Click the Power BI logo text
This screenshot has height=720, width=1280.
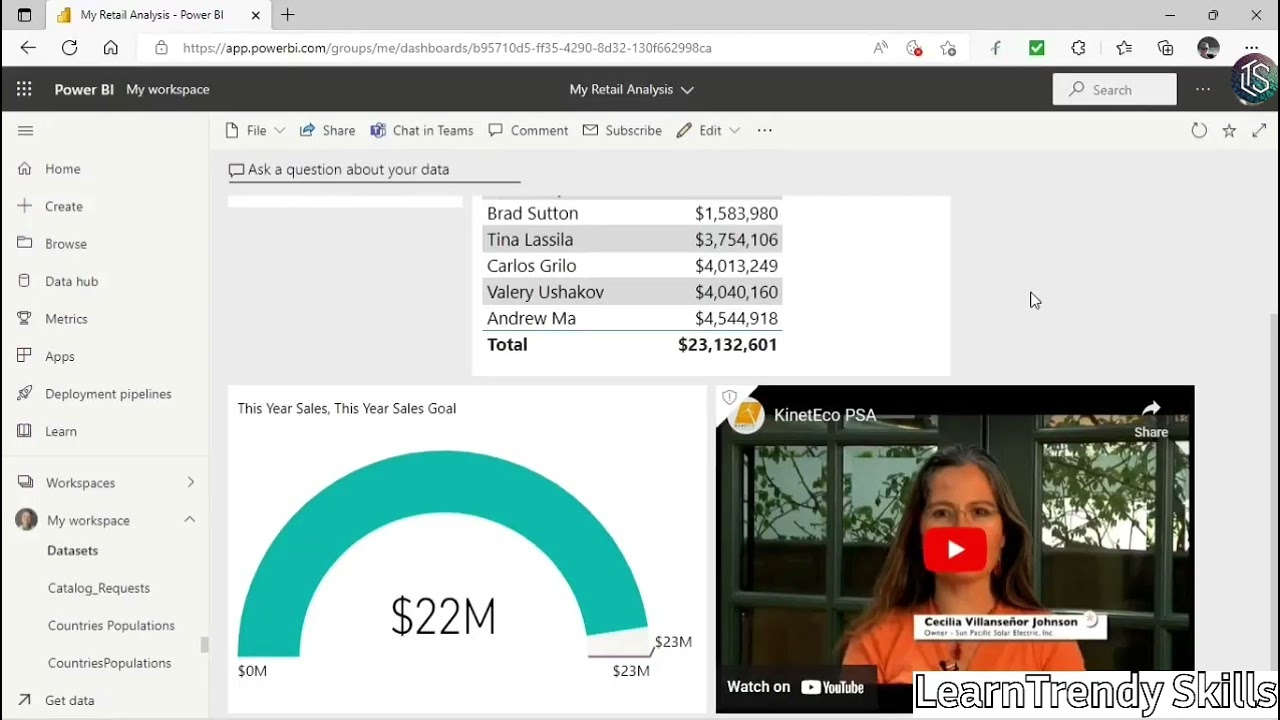(84, 89)
